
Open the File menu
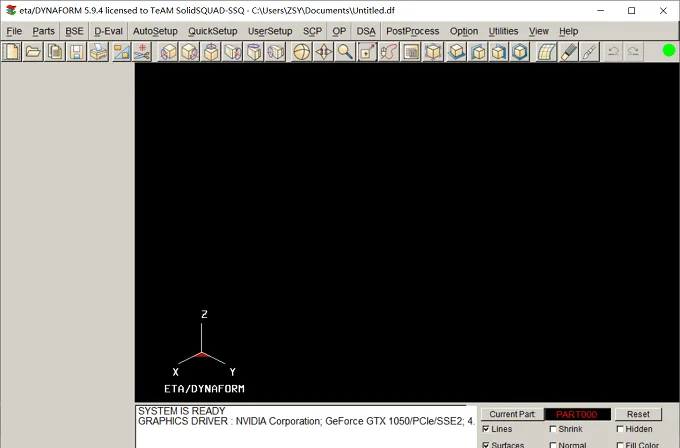14,31
